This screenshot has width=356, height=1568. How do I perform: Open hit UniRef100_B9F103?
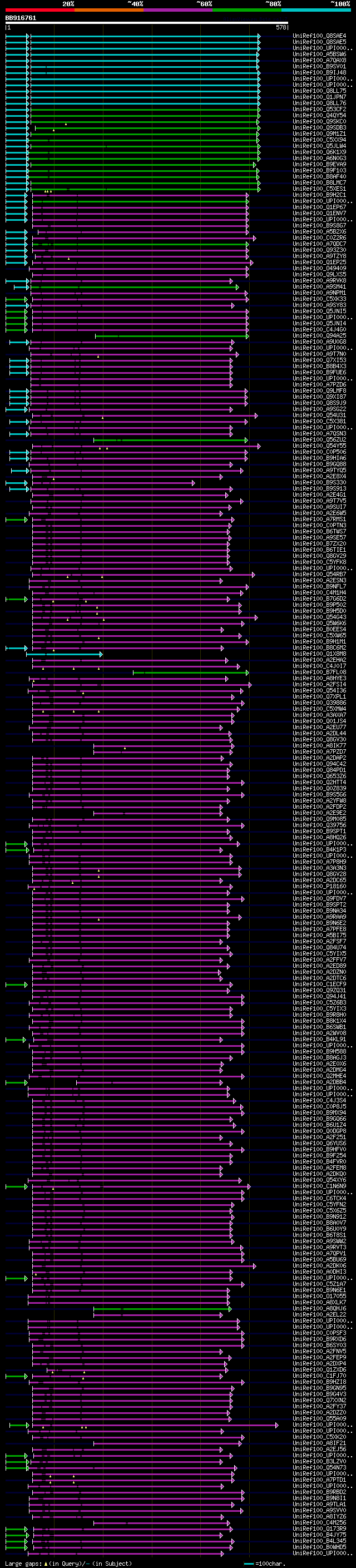(319, 170)
